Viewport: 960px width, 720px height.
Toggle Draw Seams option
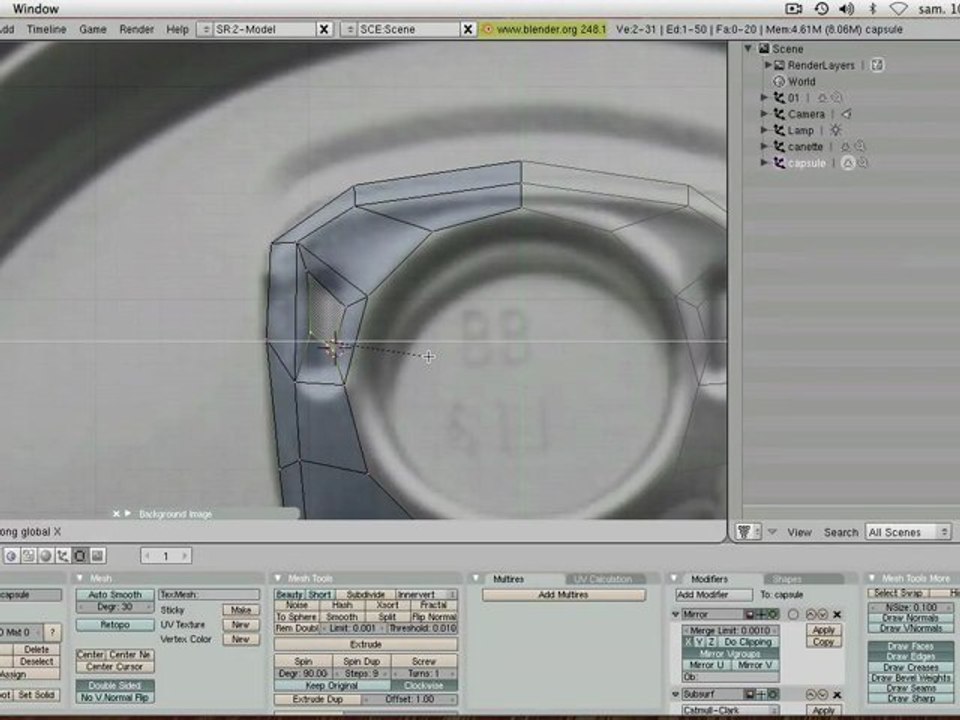(x=910, y=688)
